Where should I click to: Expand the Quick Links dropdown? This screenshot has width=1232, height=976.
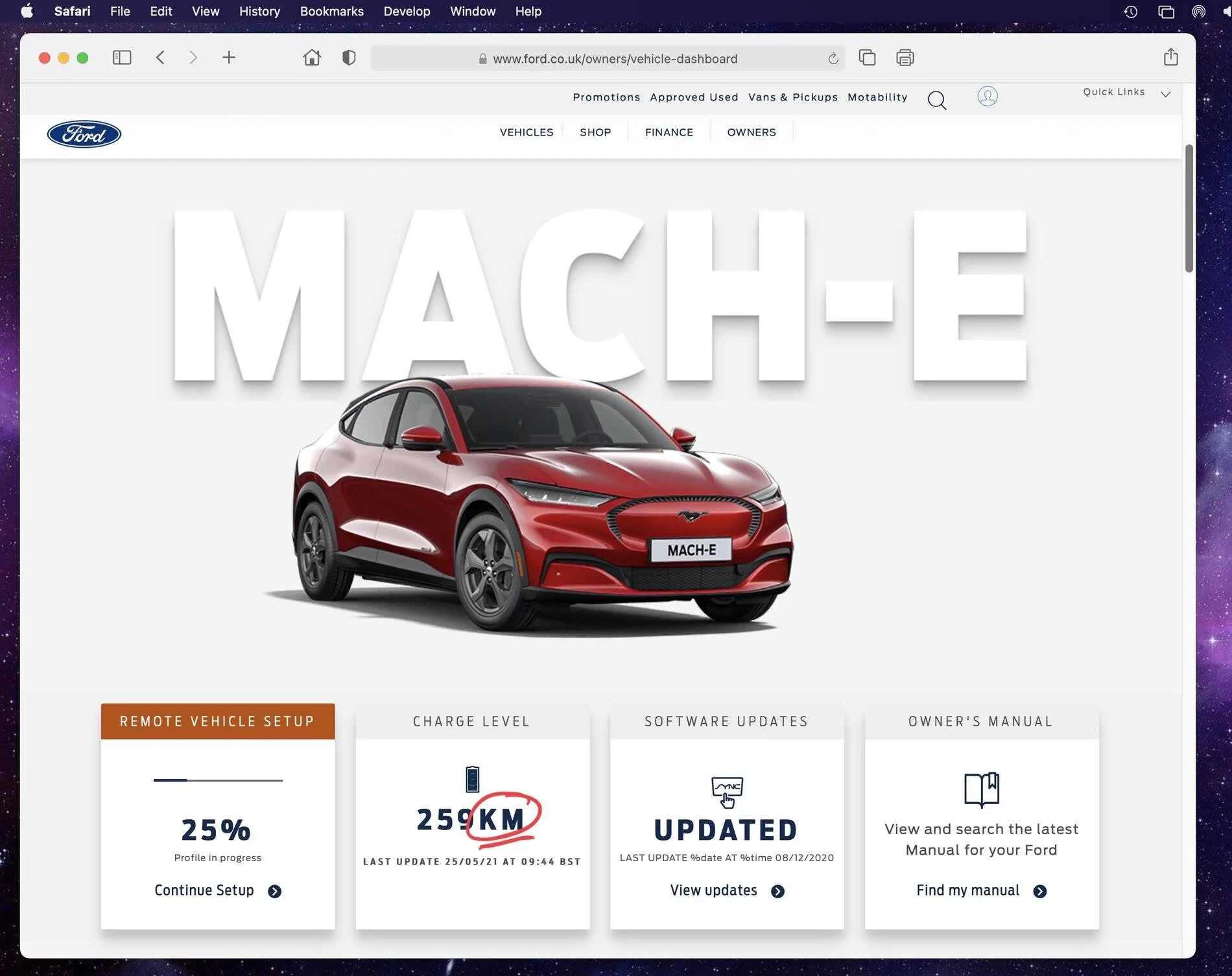(1127, 93)
